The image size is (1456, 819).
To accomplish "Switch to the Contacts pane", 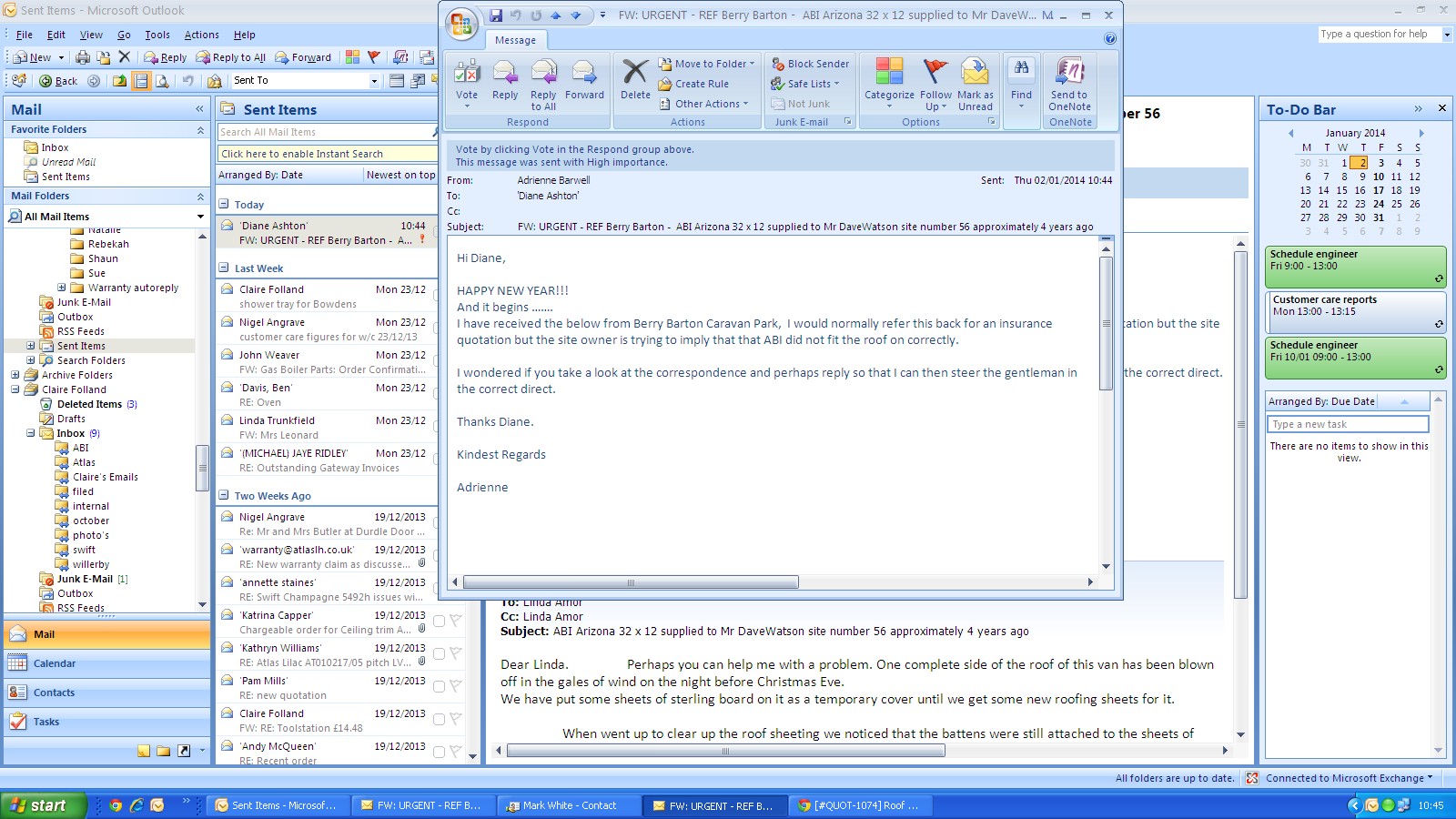I will coord(107,693).
